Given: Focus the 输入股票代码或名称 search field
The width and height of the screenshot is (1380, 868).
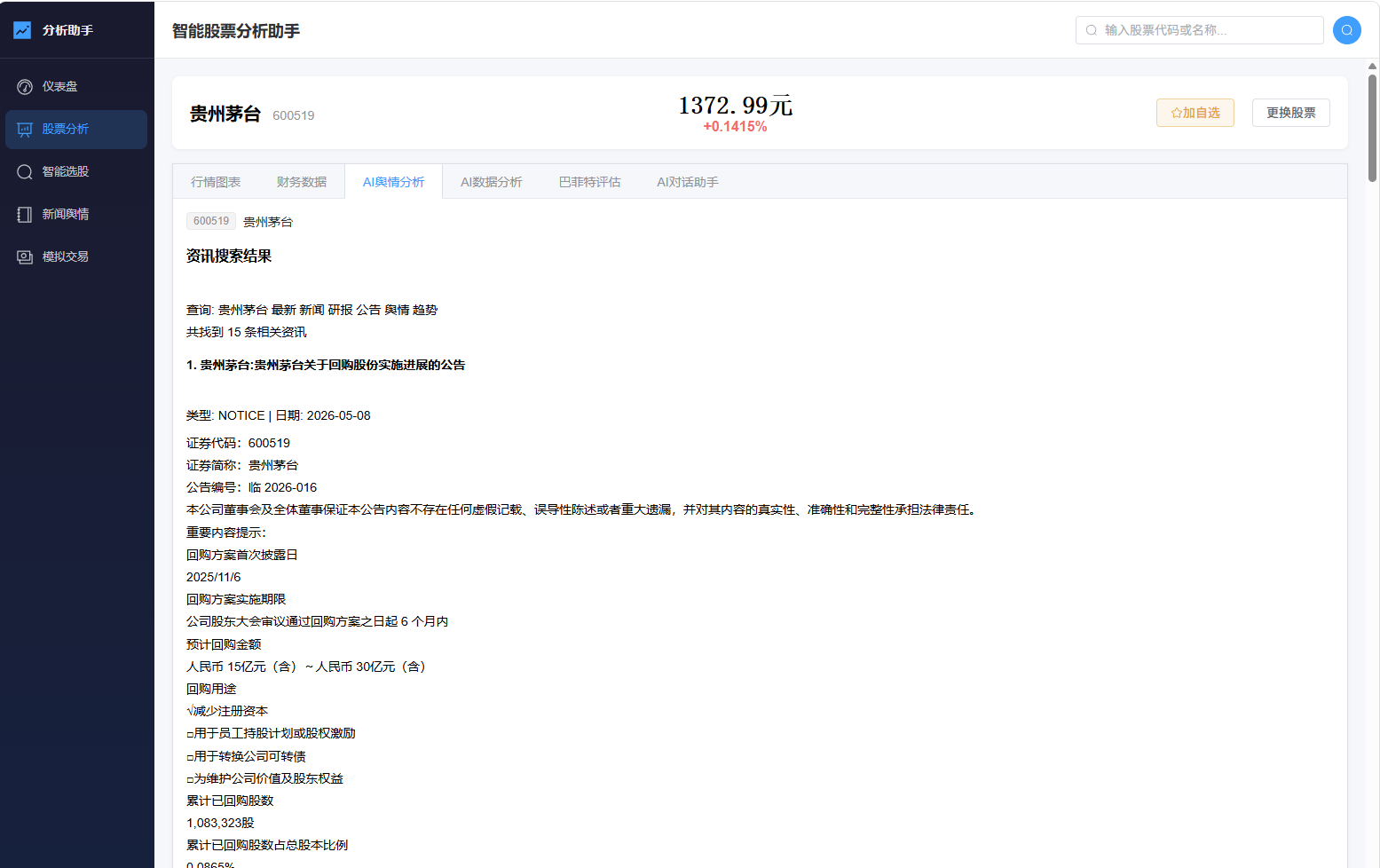Looking at the screenshot, I should tap(1200, 30).
